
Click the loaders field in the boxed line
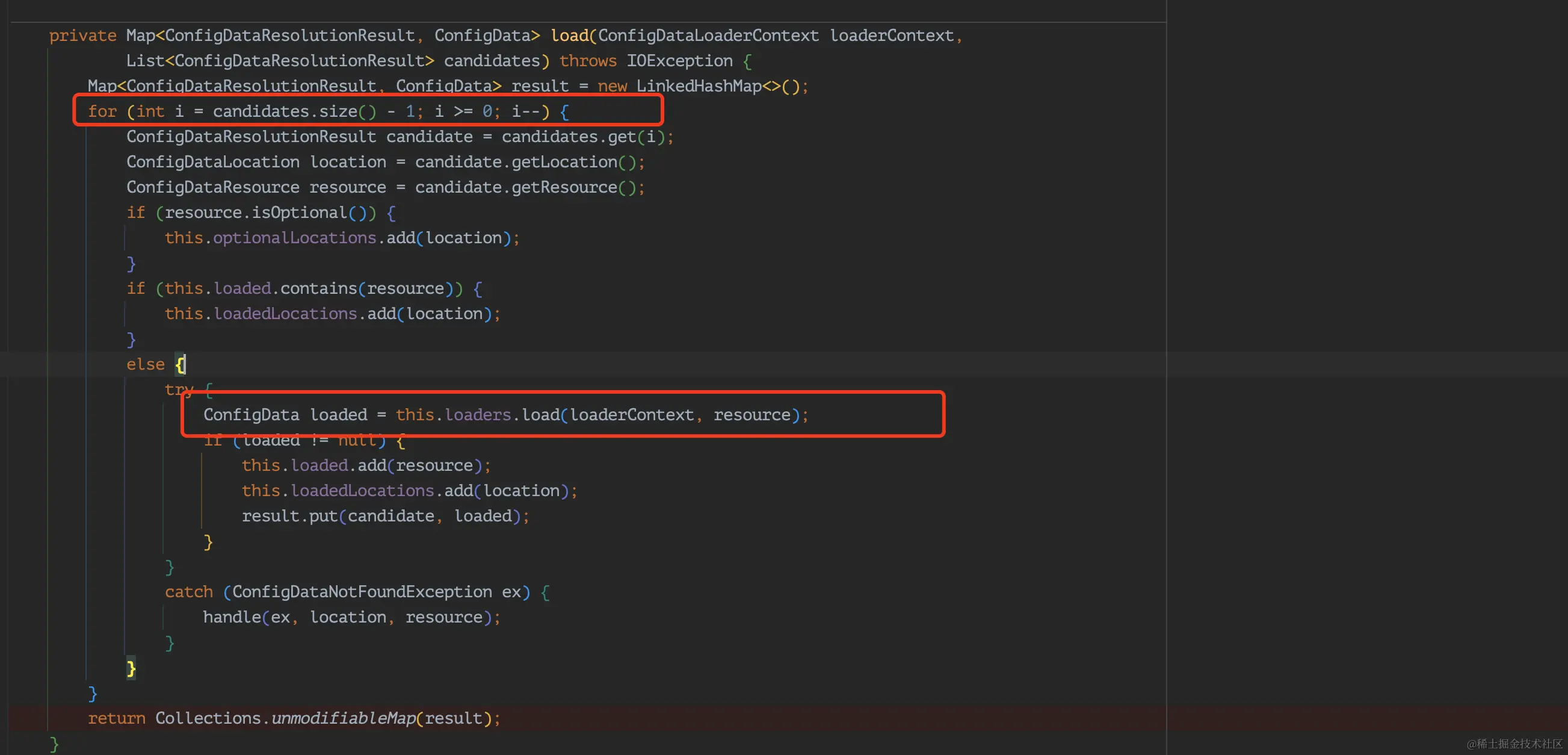478,415
